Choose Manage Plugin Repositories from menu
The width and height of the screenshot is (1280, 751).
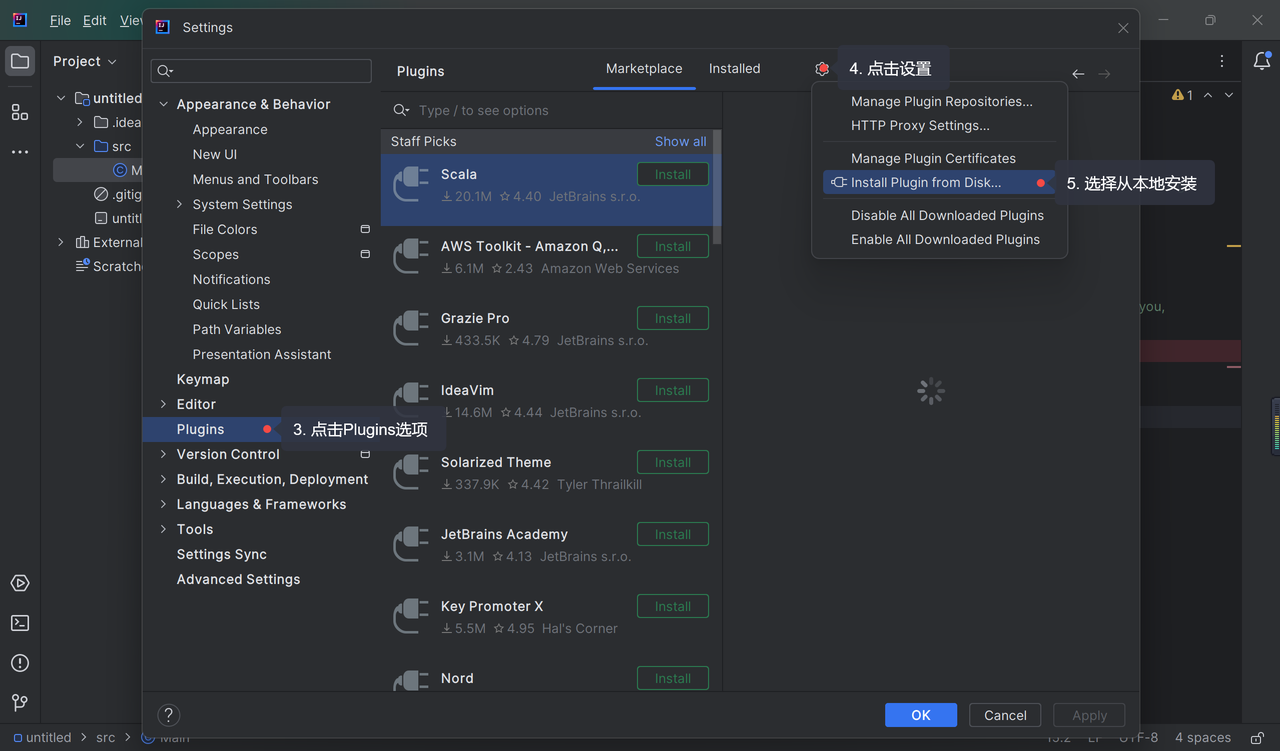[941, 102]
